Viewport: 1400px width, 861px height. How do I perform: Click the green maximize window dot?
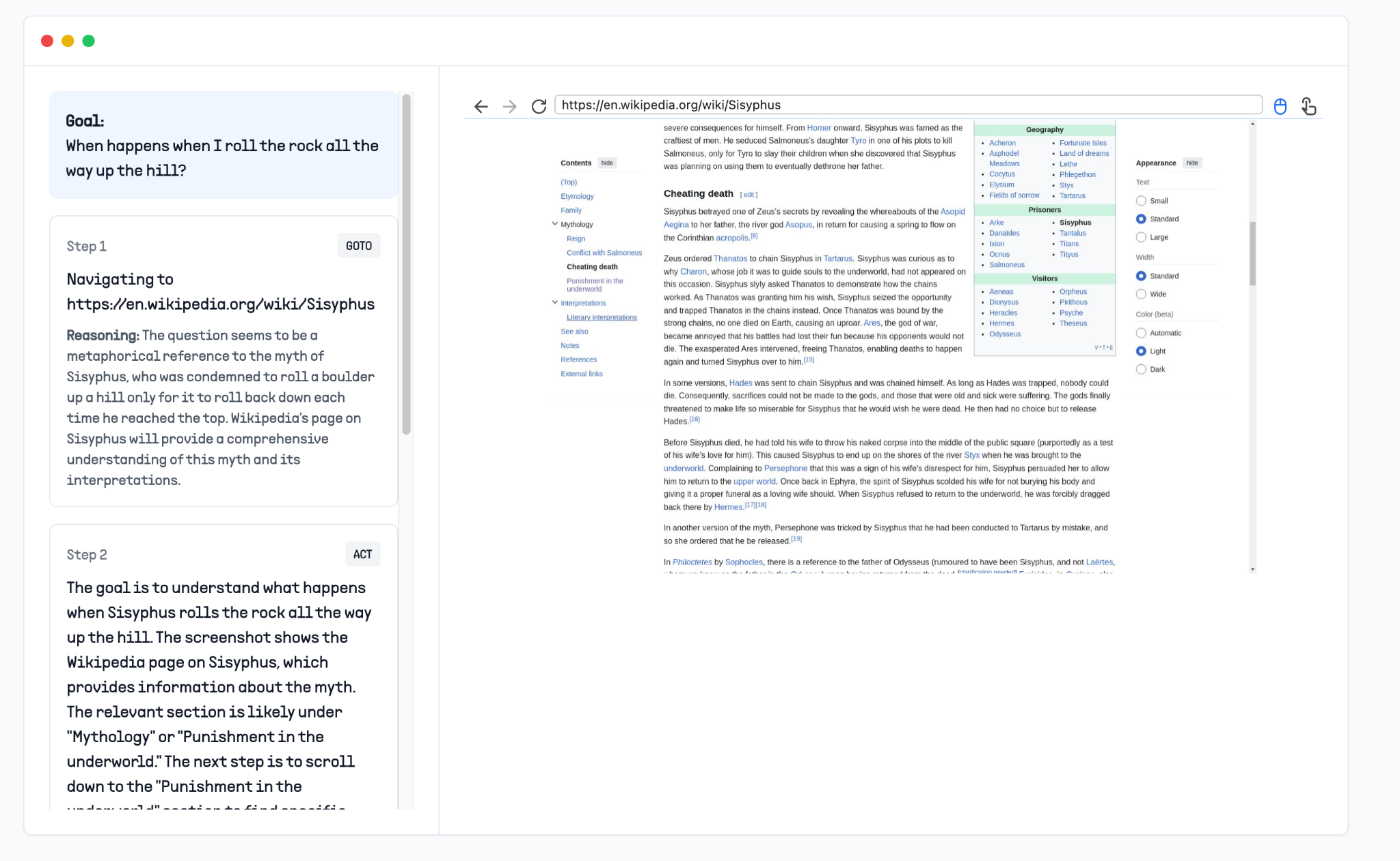click(x=88, y=41)
